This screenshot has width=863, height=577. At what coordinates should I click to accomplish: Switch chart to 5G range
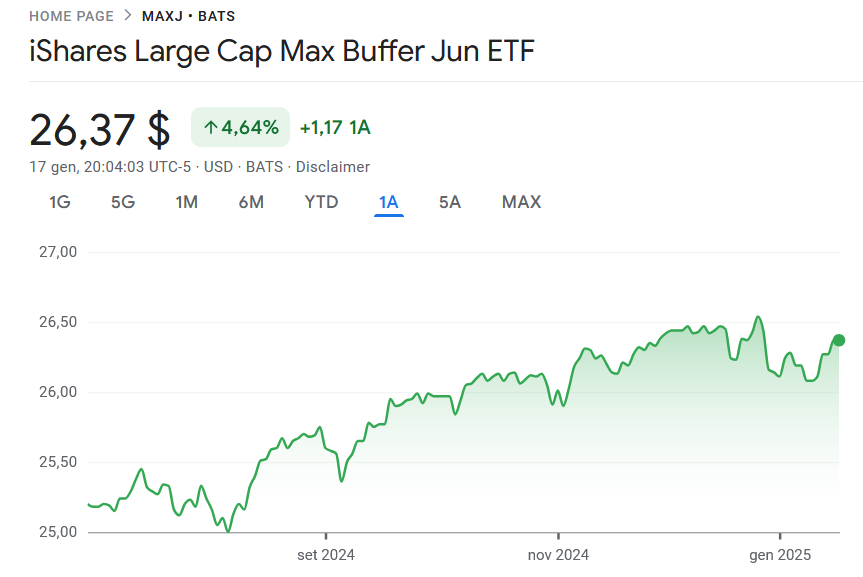[x=123, y=202]
